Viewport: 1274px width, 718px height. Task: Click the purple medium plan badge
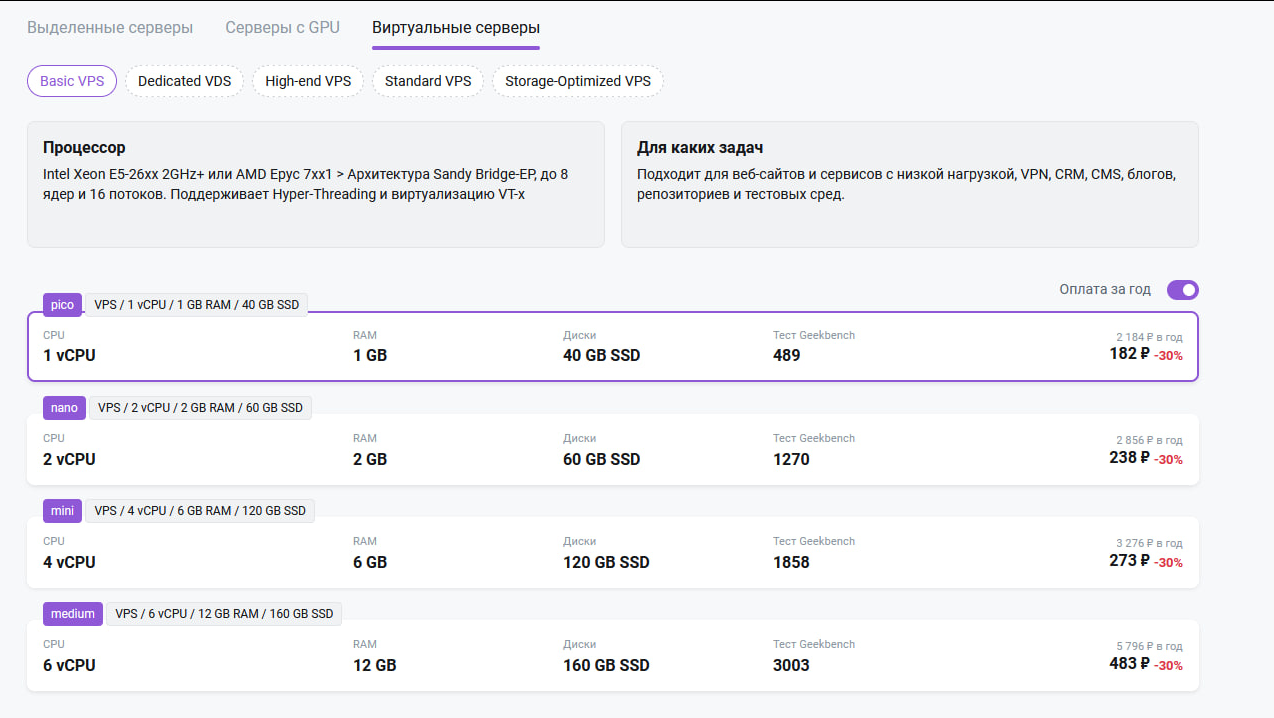coord(74,614)
